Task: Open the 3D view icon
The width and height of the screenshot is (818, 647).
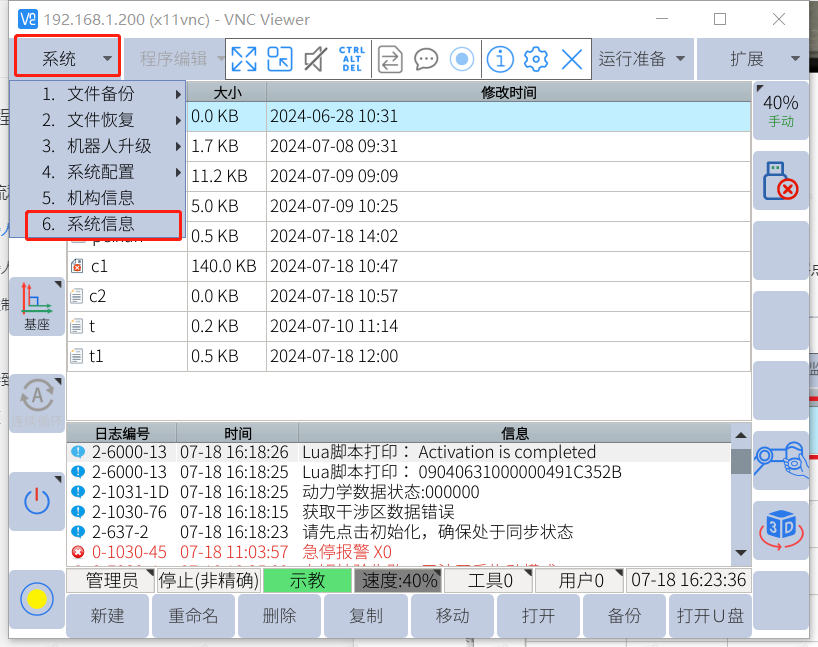Action: point(780,529)
